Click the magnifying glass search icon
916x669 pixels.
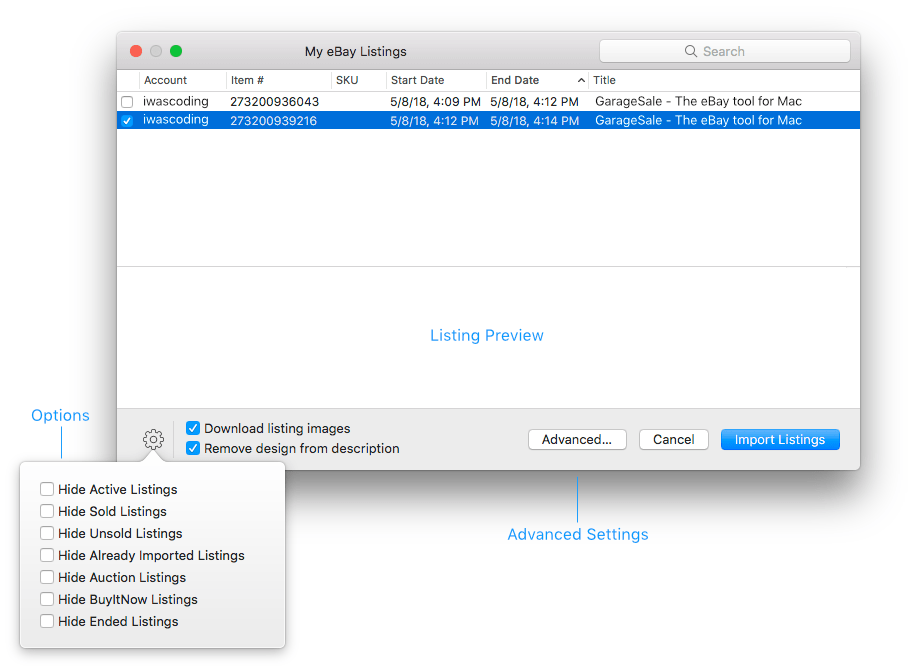pos(690,51)
